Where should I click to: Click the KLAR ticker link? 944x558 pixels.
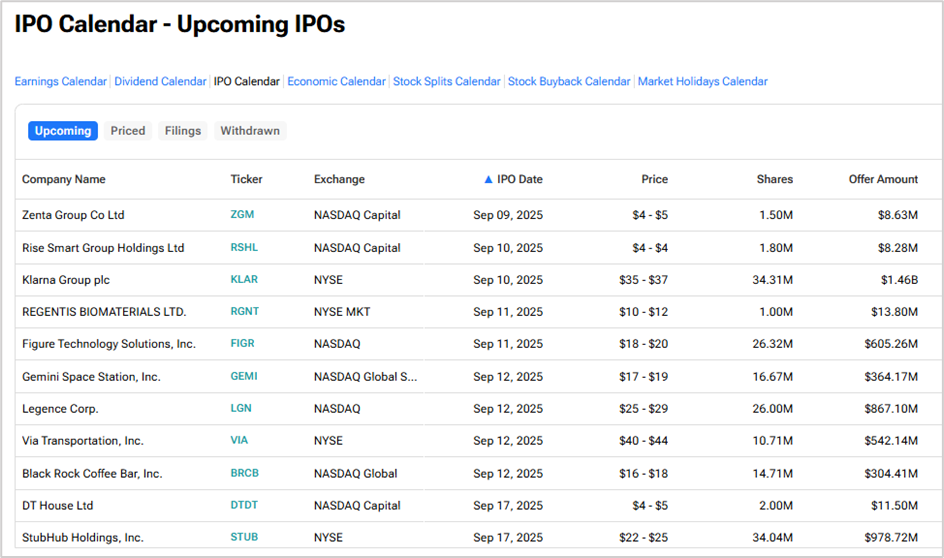click(x=244, y=280)
